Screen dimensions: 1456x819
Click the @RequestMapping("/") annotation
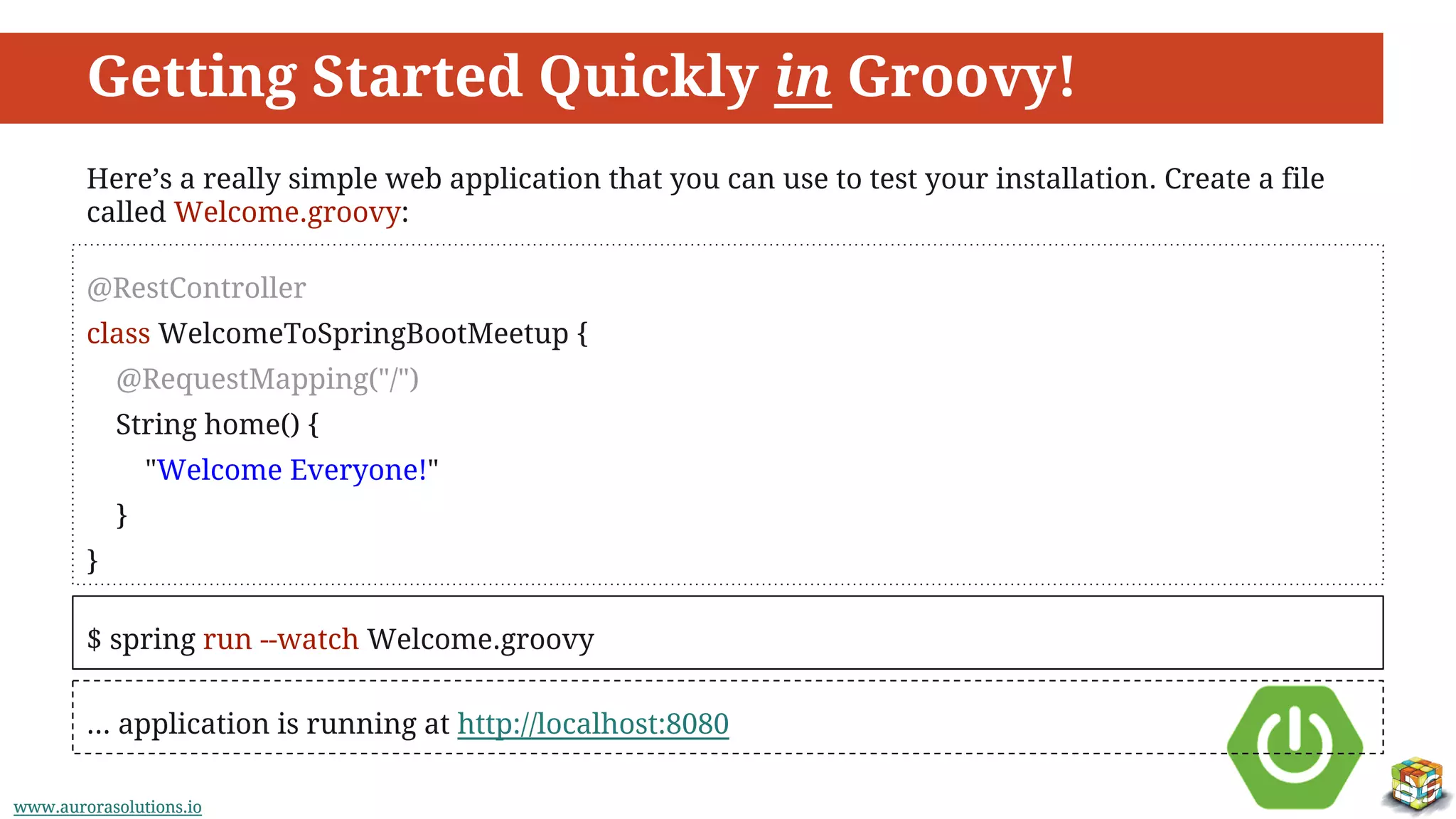(267, 379)
